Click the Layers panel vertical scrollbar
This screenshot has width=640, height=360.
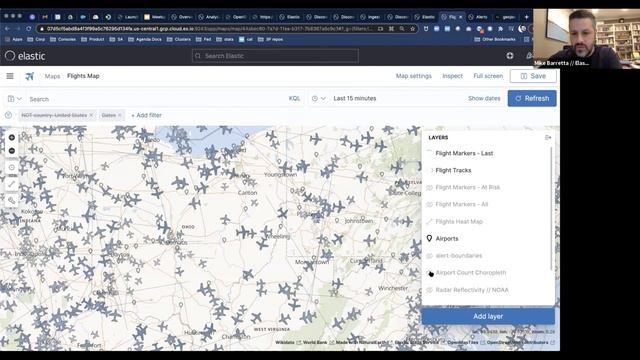[x=552, y=208]
